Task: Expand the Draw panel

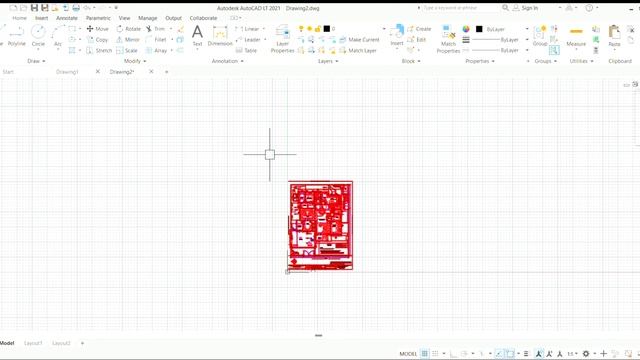Action: coord(36,61)
